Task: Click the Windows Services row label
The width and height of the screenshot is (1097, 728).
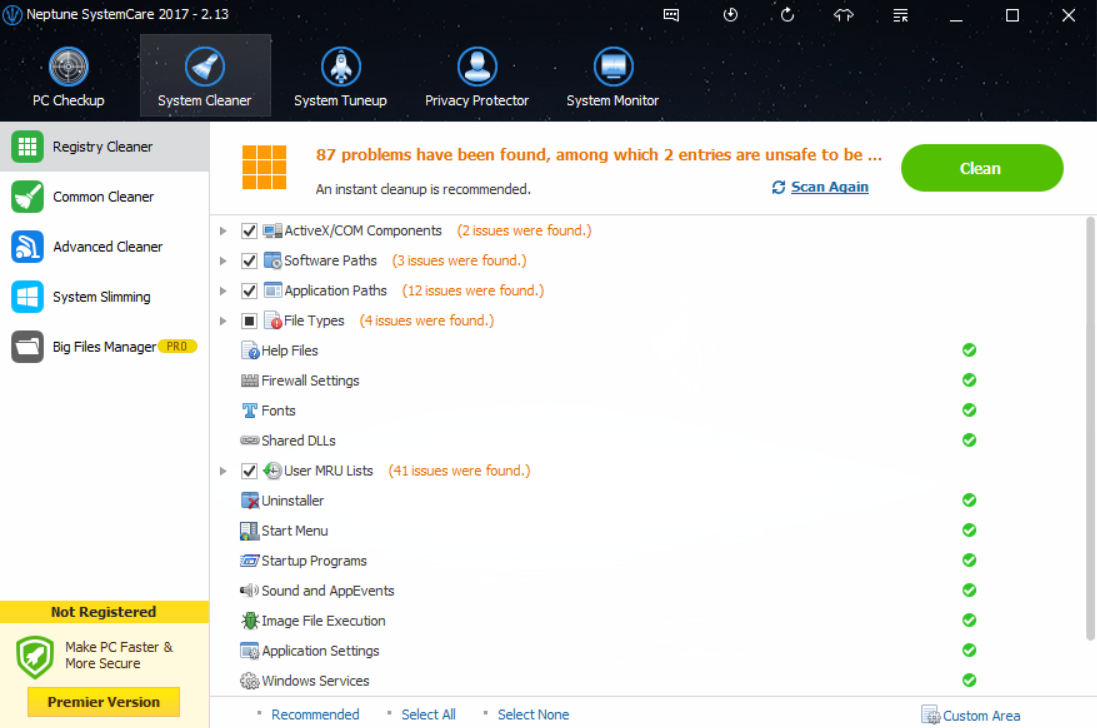Action: pyautogui.click(x=315, y=680)
